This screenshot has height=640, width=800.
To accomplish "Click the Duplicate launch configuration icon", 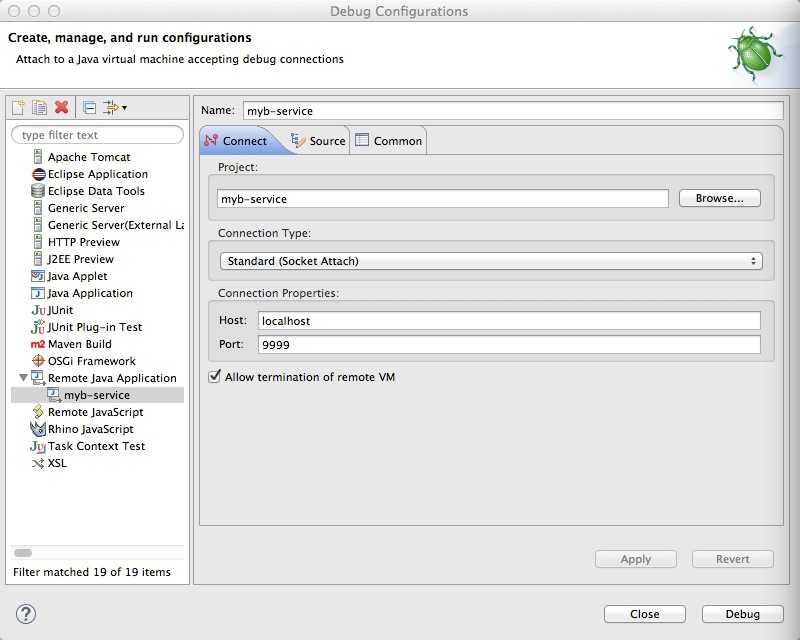I will pos(39,107).
